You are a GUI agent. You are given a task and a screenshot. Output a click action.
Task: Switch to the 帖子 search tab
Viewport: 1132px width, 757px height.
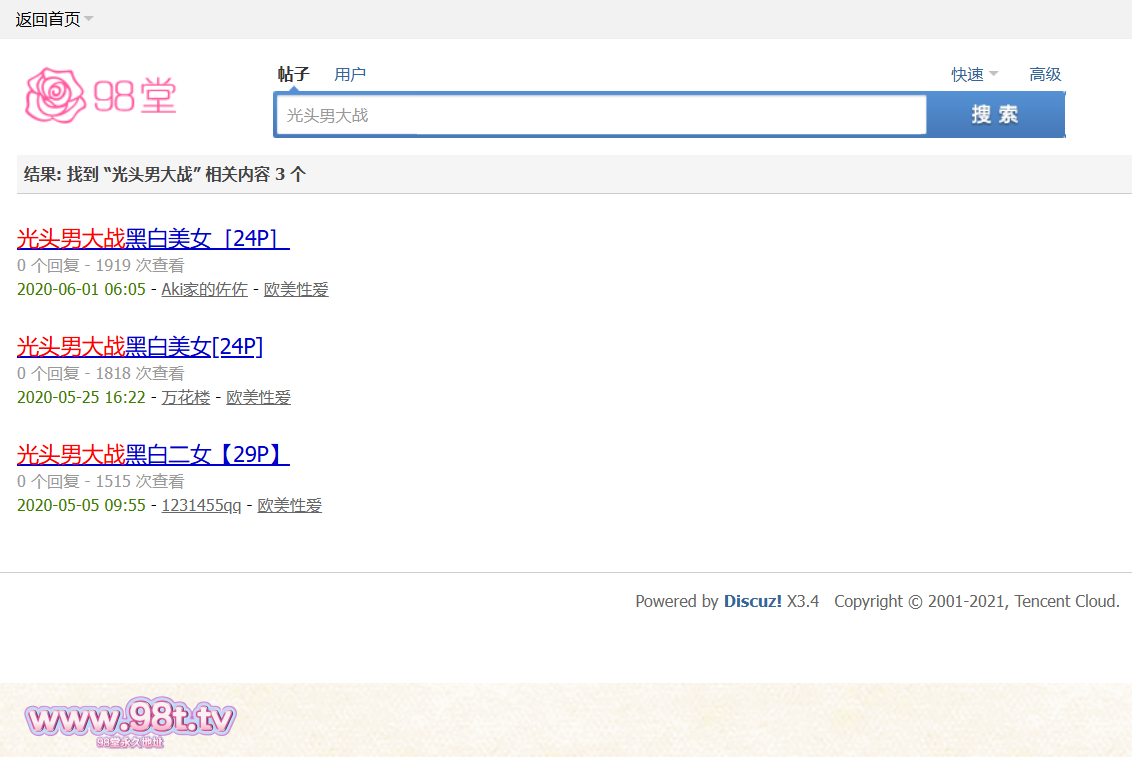[x=293, y=74]
